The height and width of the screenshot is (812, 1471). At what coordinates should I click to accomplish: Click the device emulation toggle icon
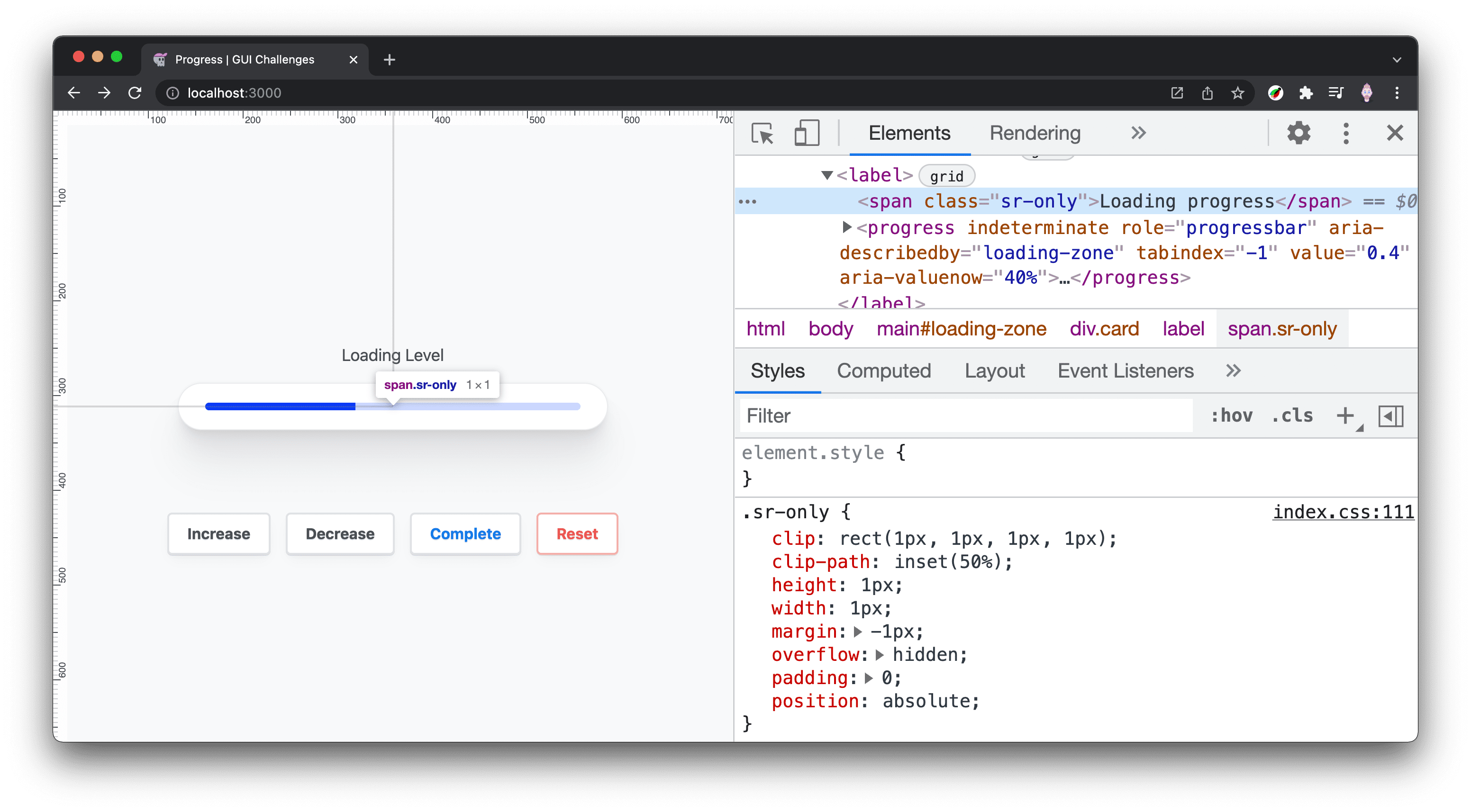point(807,133)
